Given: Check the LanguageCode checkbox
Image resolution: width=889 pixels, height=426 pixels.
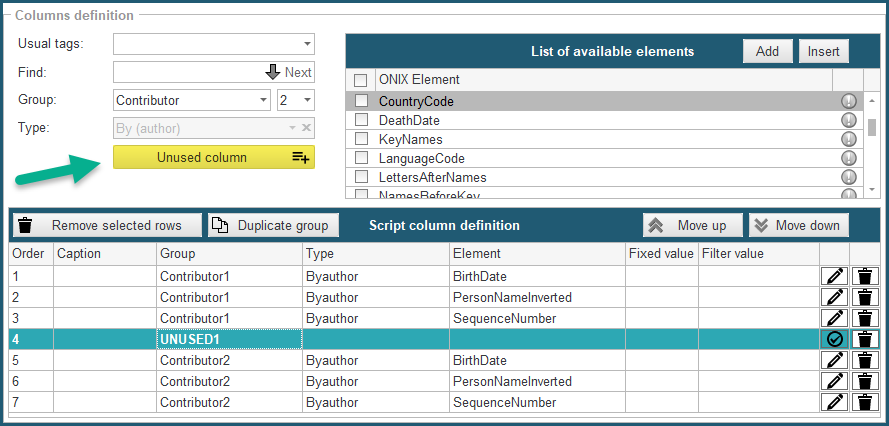Looking at the screenshot, I should (361, 158).
